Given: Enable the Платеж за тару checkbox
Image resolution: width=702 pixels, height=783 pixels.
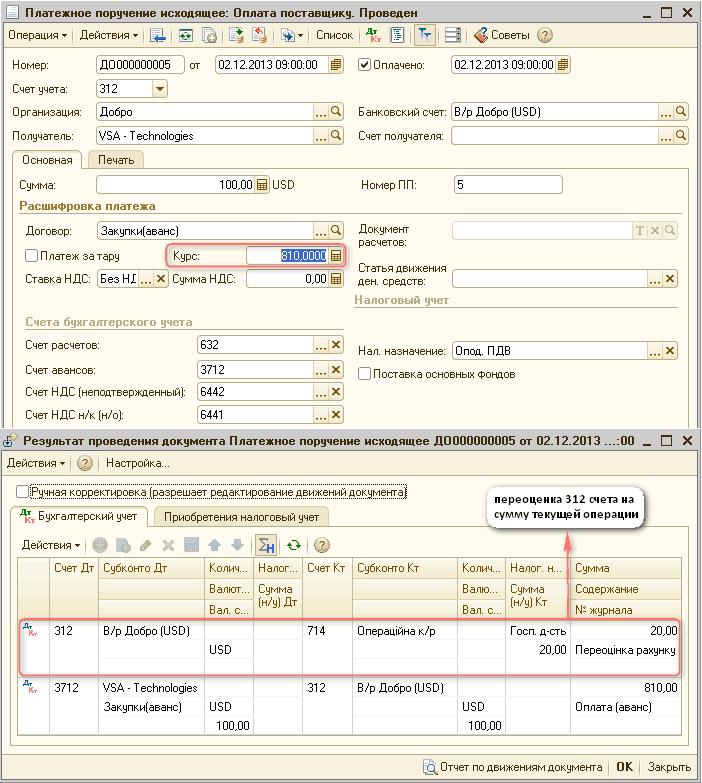Looking at the screenshot, I should (x=32, y=256).
